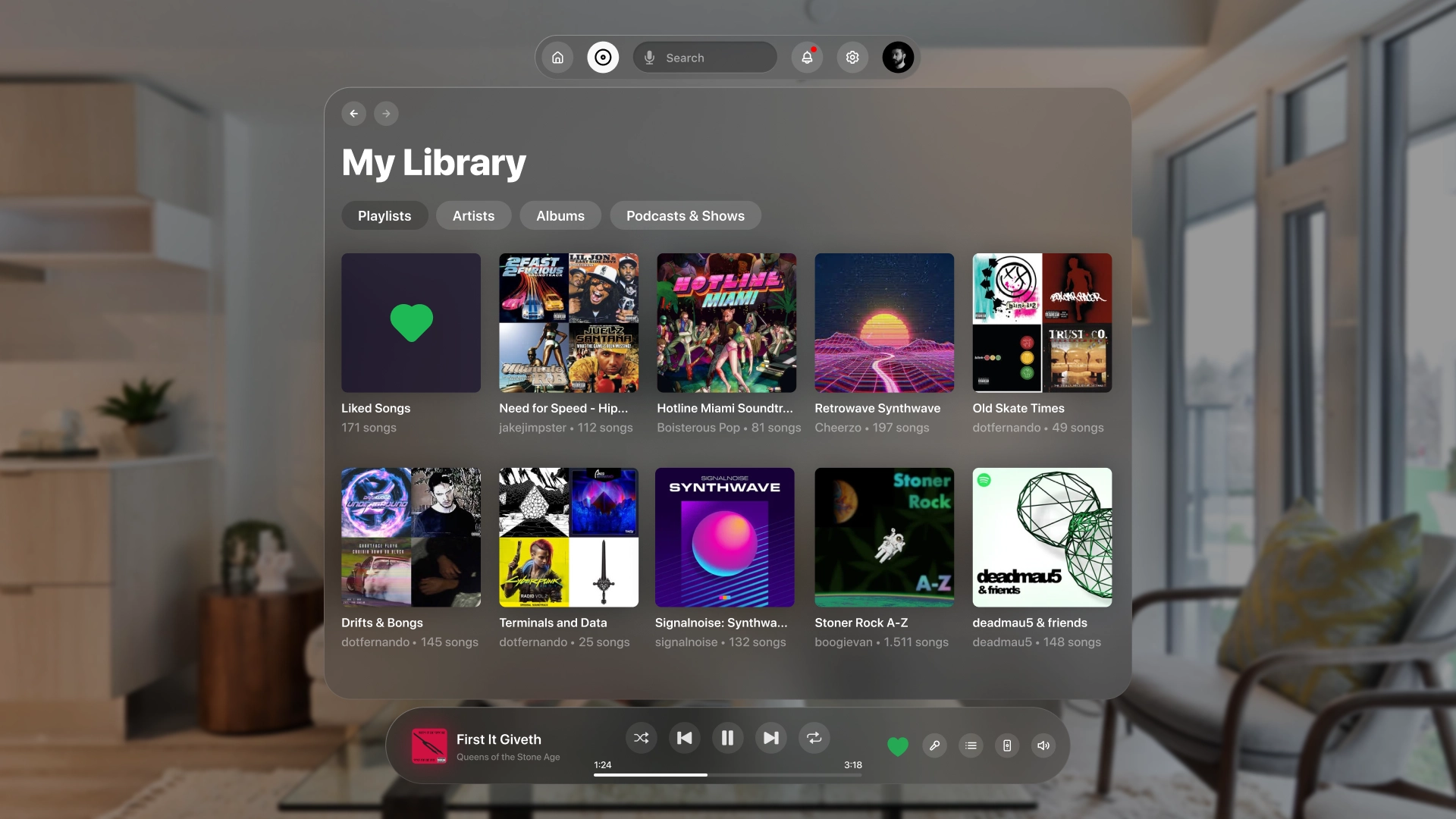Show the play queue list
The height and width of the screenshot is (819, 1456).
(x=971, y=745)
